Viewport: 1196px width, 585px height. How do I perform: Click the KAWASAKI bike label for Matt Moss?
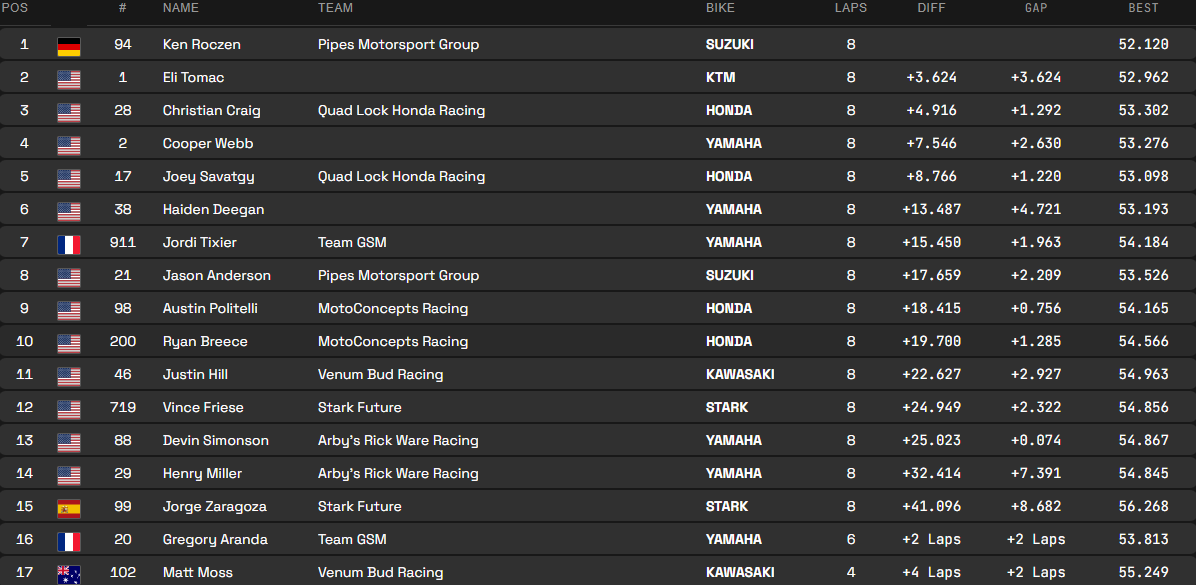pos(739,573)
